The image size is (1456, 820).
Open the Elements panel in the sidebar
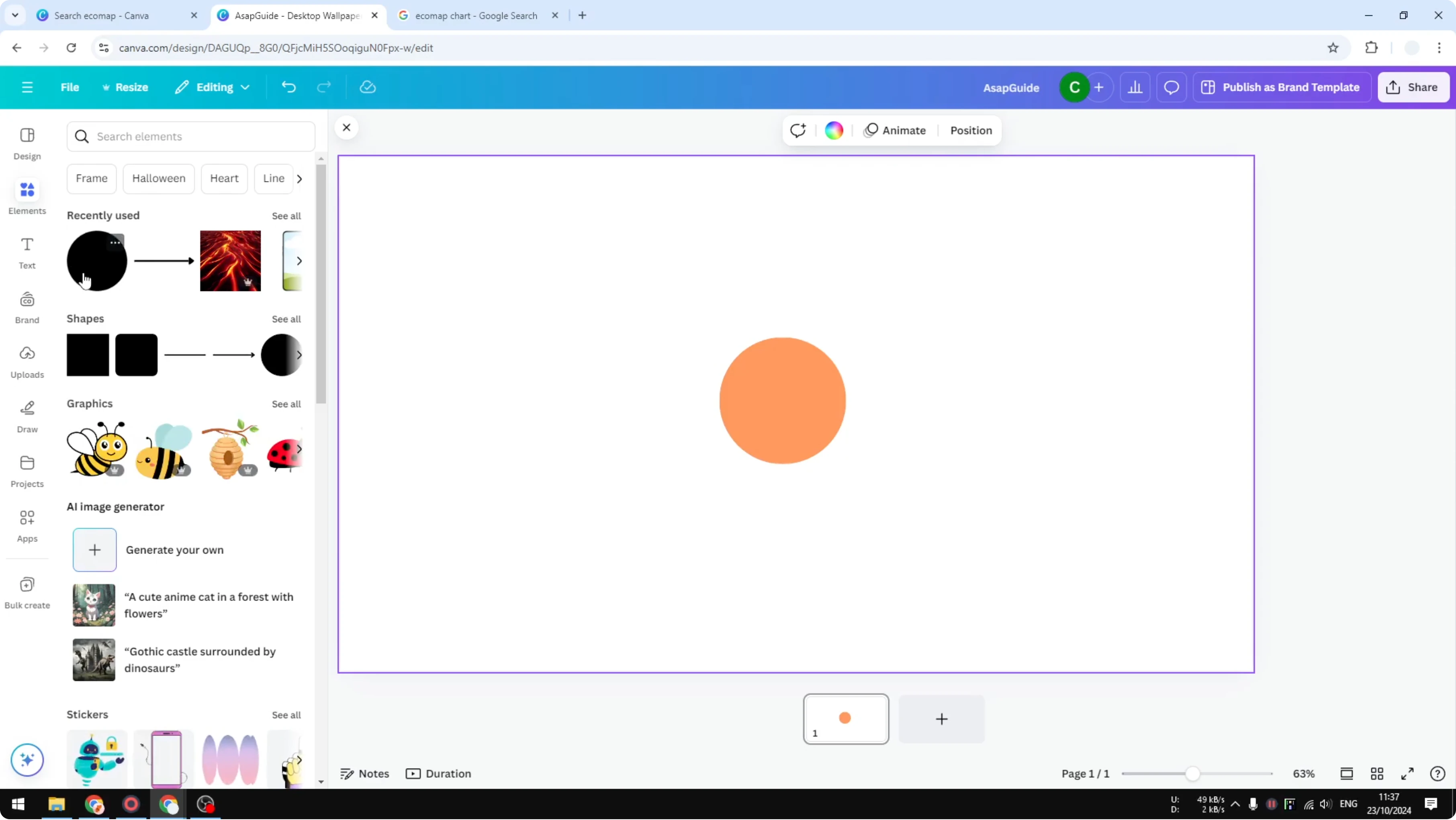[27, 196]
